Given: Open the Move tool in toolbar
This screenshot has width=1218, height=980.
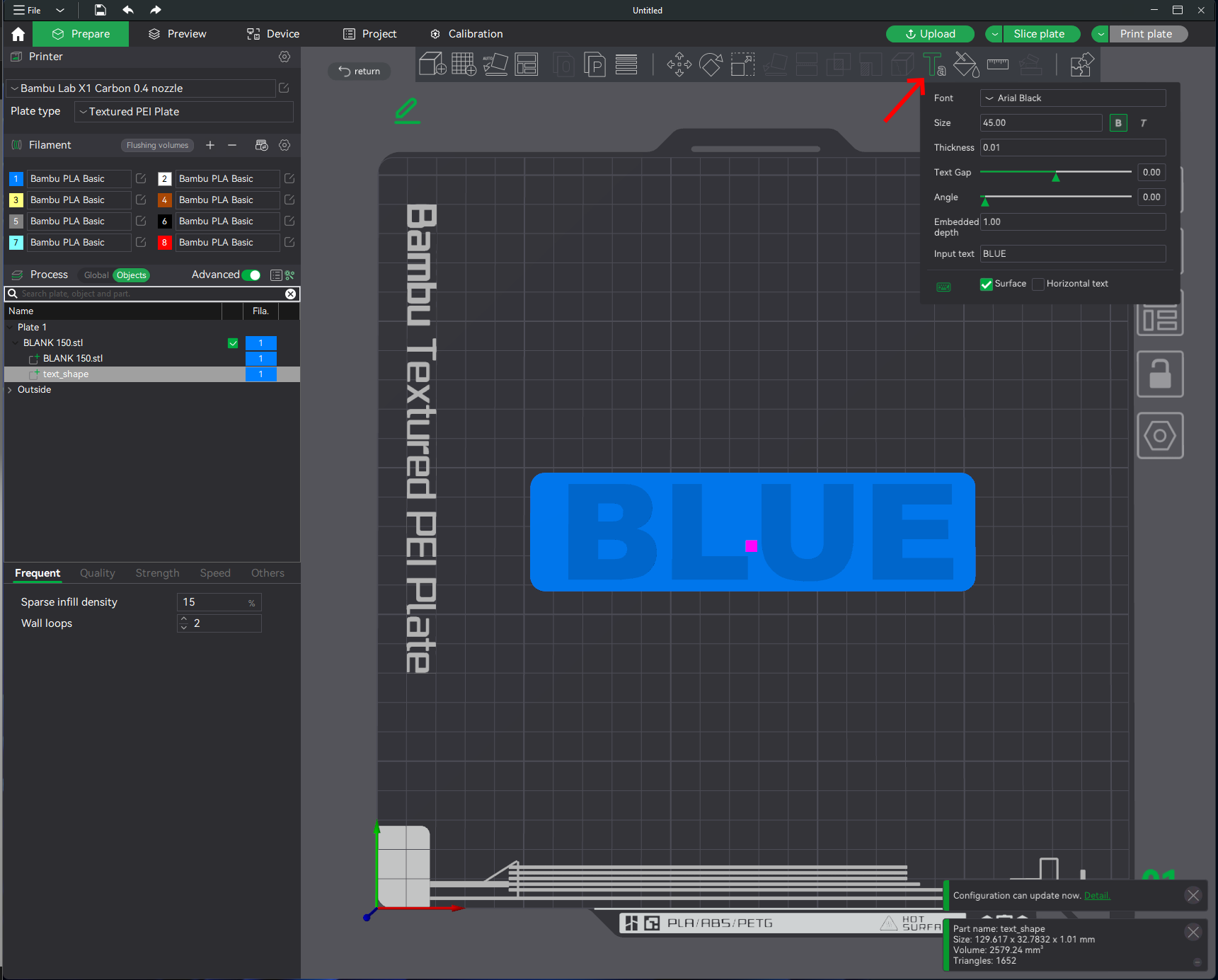Looking at the screenshot, I should click(679, 64).
